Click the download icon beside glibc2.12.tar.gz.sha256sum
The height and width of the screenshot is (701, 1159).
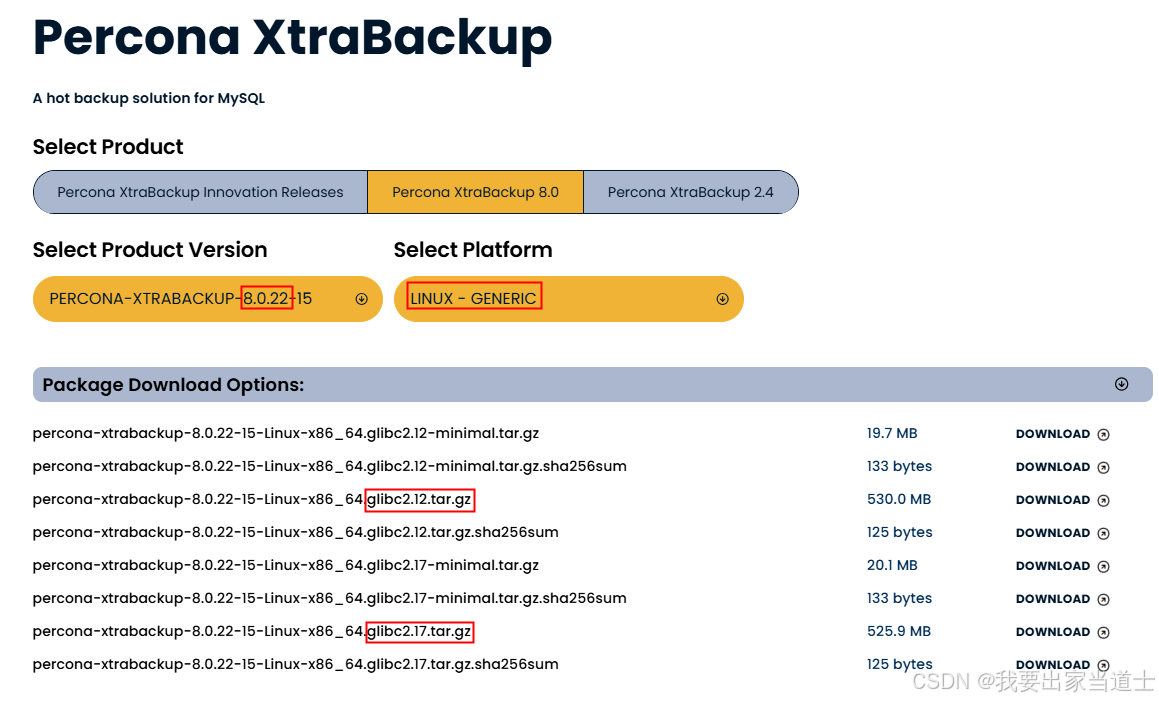1104,532
